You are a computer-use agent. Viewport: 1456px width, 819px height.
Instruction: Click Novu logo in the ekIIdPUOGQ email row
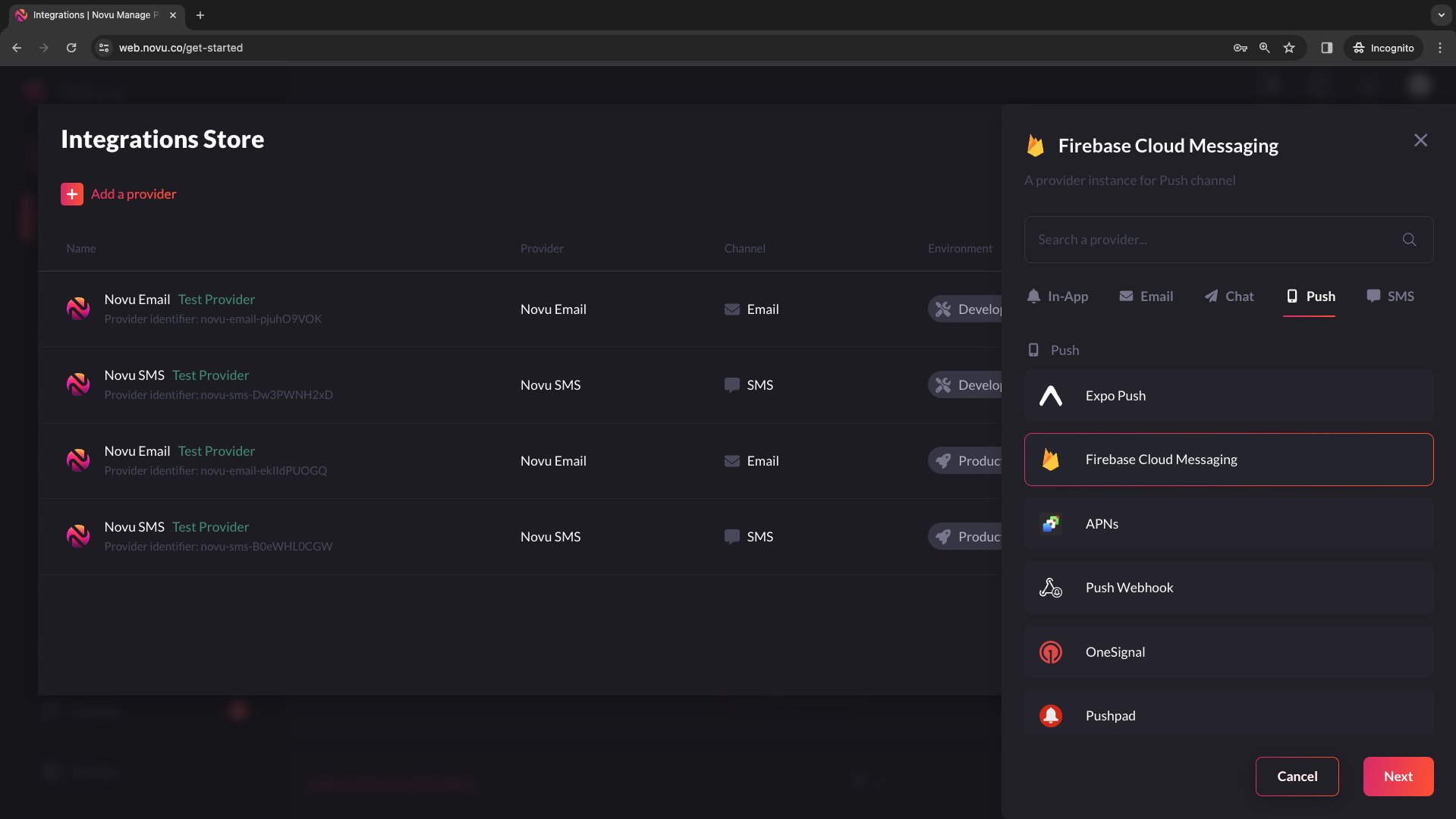[78, 460]
